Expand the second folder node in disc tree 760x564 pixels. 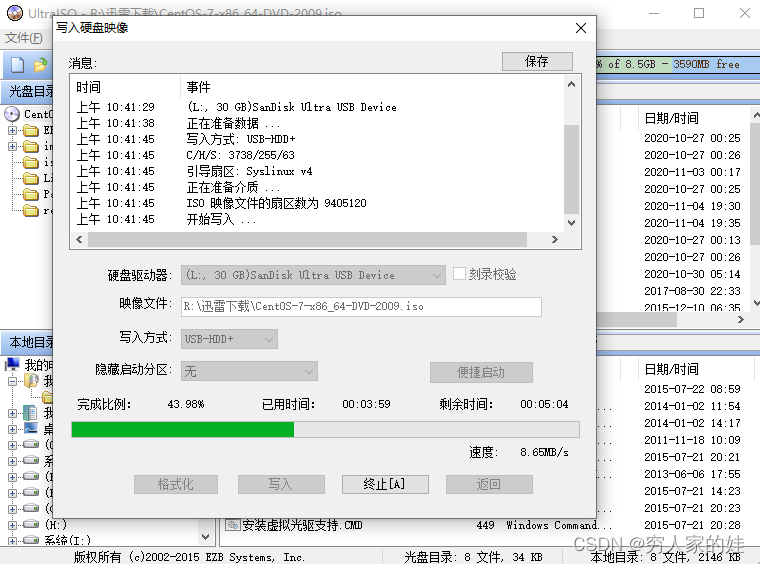pos(12,146)
